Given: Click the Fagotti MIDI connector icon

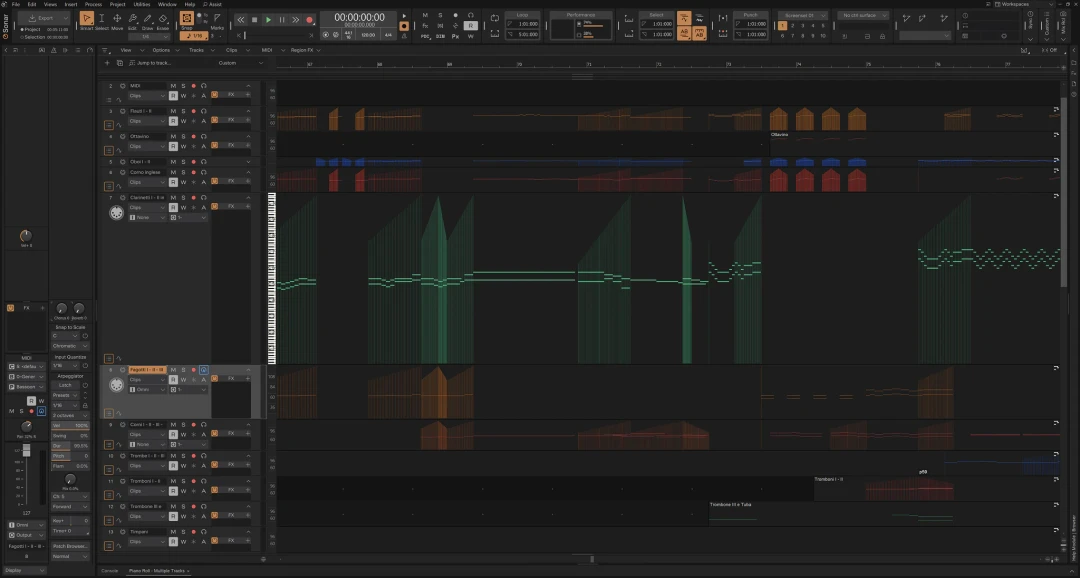Looking at the screenshot, I should (116, 386).
